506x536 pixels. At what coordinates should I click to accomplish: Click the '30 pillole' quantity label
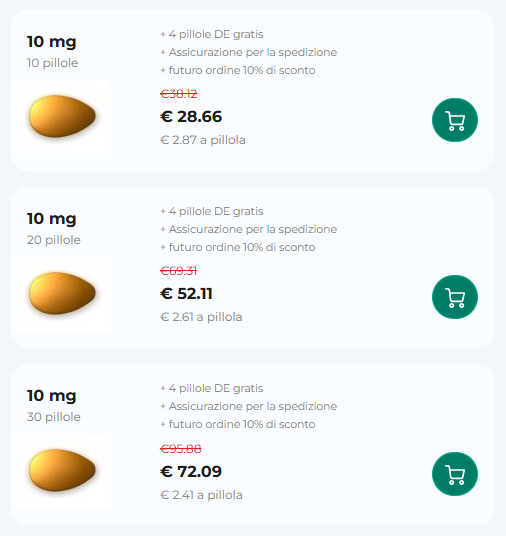tap(54, 417)
